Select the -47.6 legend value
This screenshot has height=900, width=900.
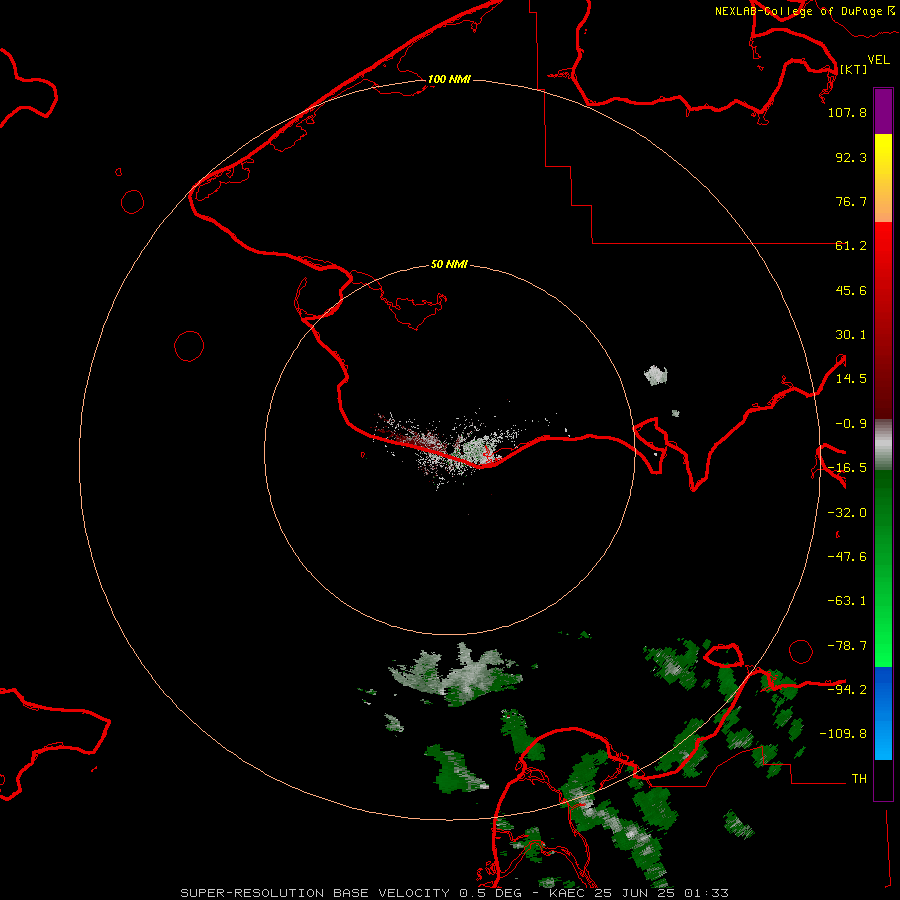(x=847, y=557)
